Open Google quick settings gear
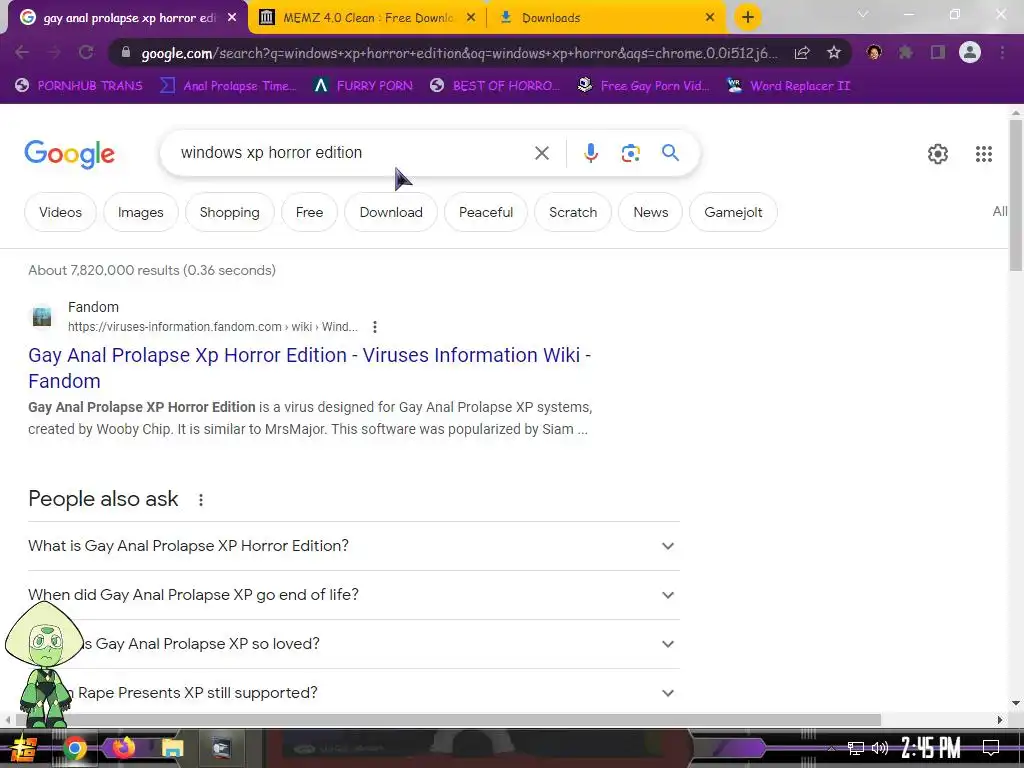 tap(938, 154)
